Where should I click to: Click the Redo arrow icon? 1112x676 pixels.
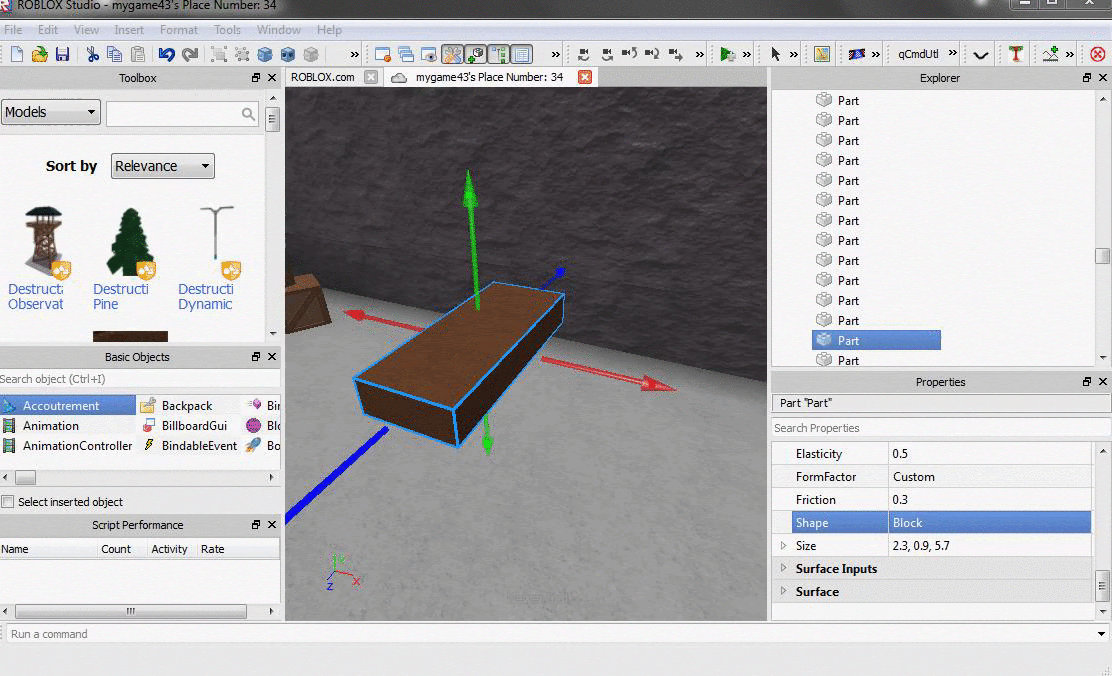tap(190, 54)
